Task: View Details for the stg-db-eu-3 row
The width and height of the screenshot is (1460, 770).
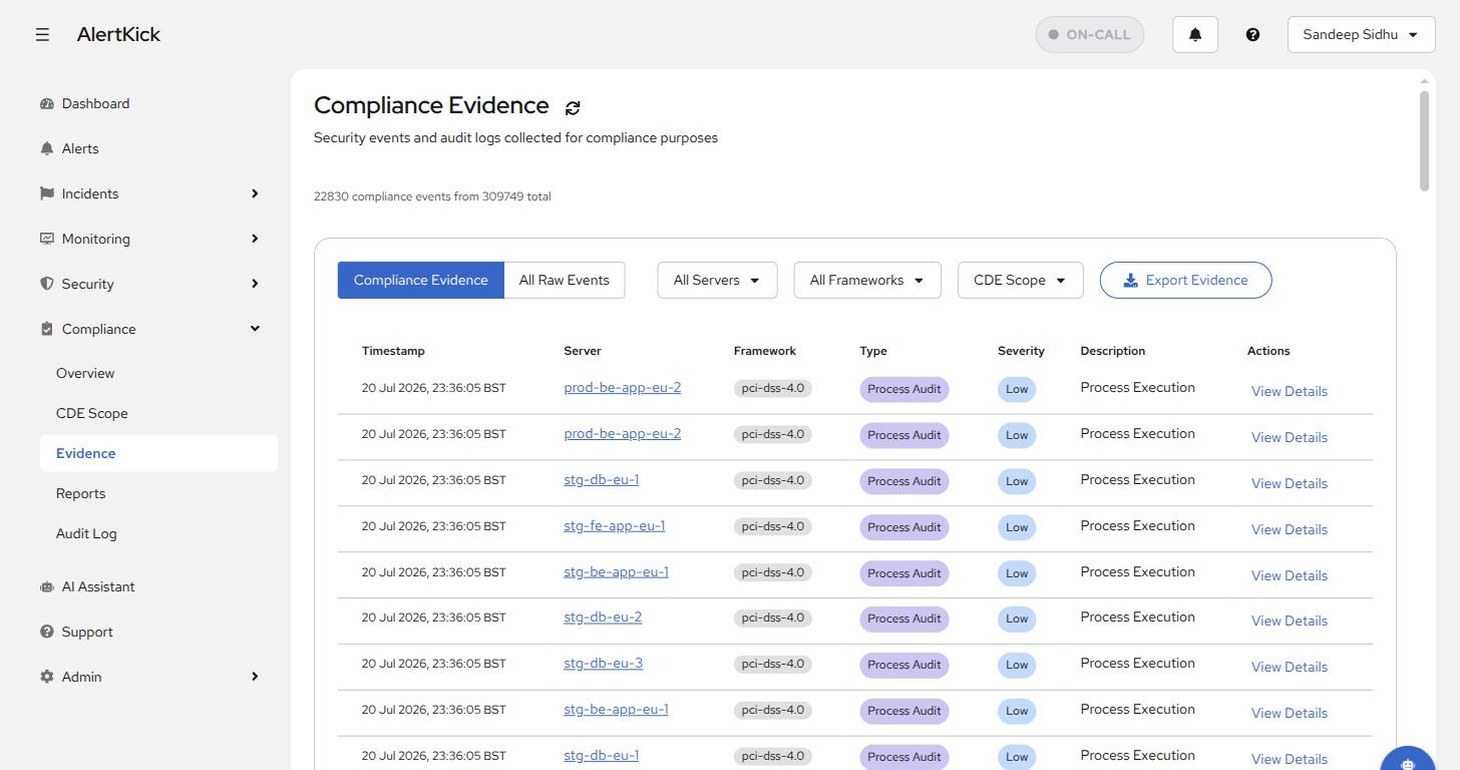Action: point(1289,667)
